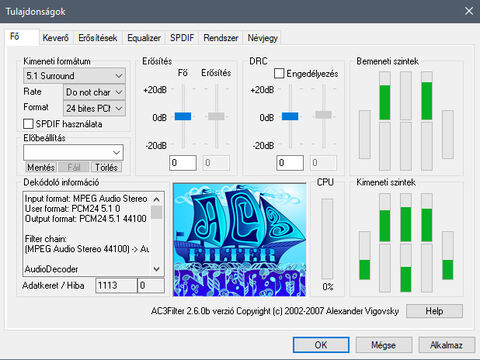
Task: Click the Mentés preset button
Action: coord(41,167)
